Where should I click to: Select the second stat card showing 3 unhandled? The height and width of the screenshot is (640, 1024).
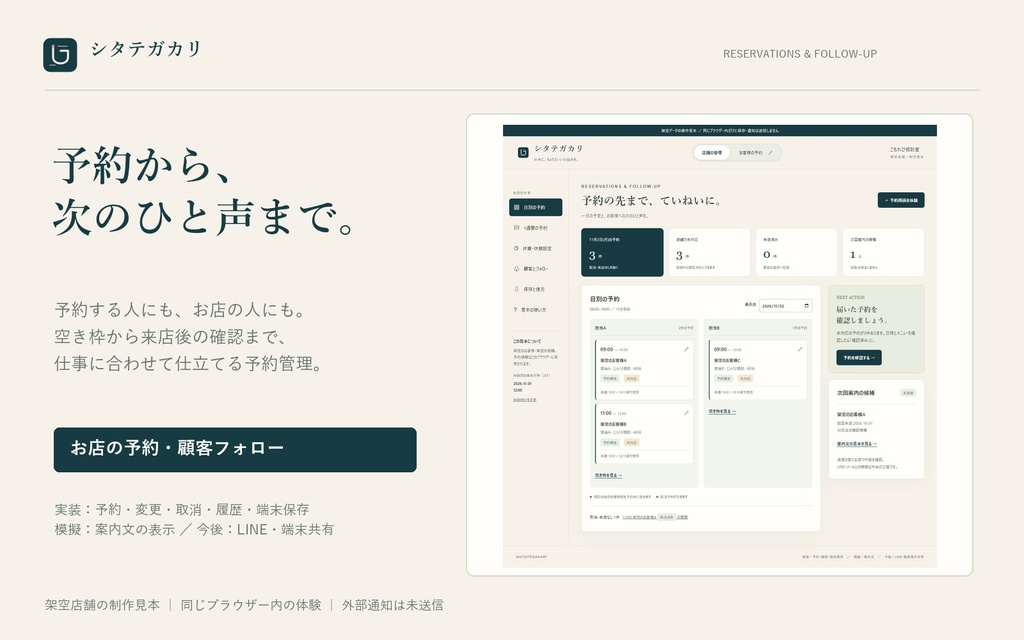coord(709,252)
